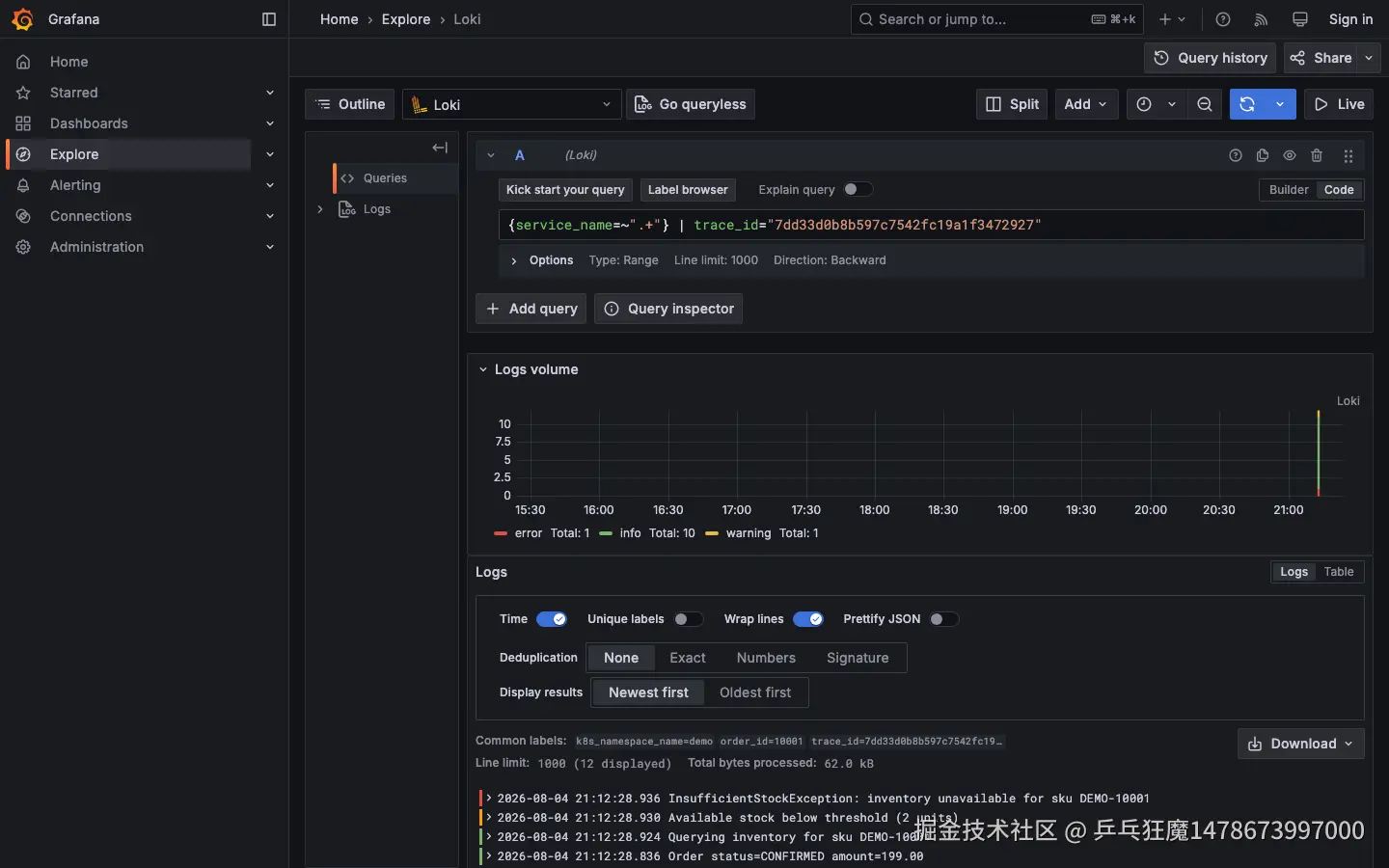Expand the Alerting section chevron
Screen dimensions: 1389x868
(270, 185)
